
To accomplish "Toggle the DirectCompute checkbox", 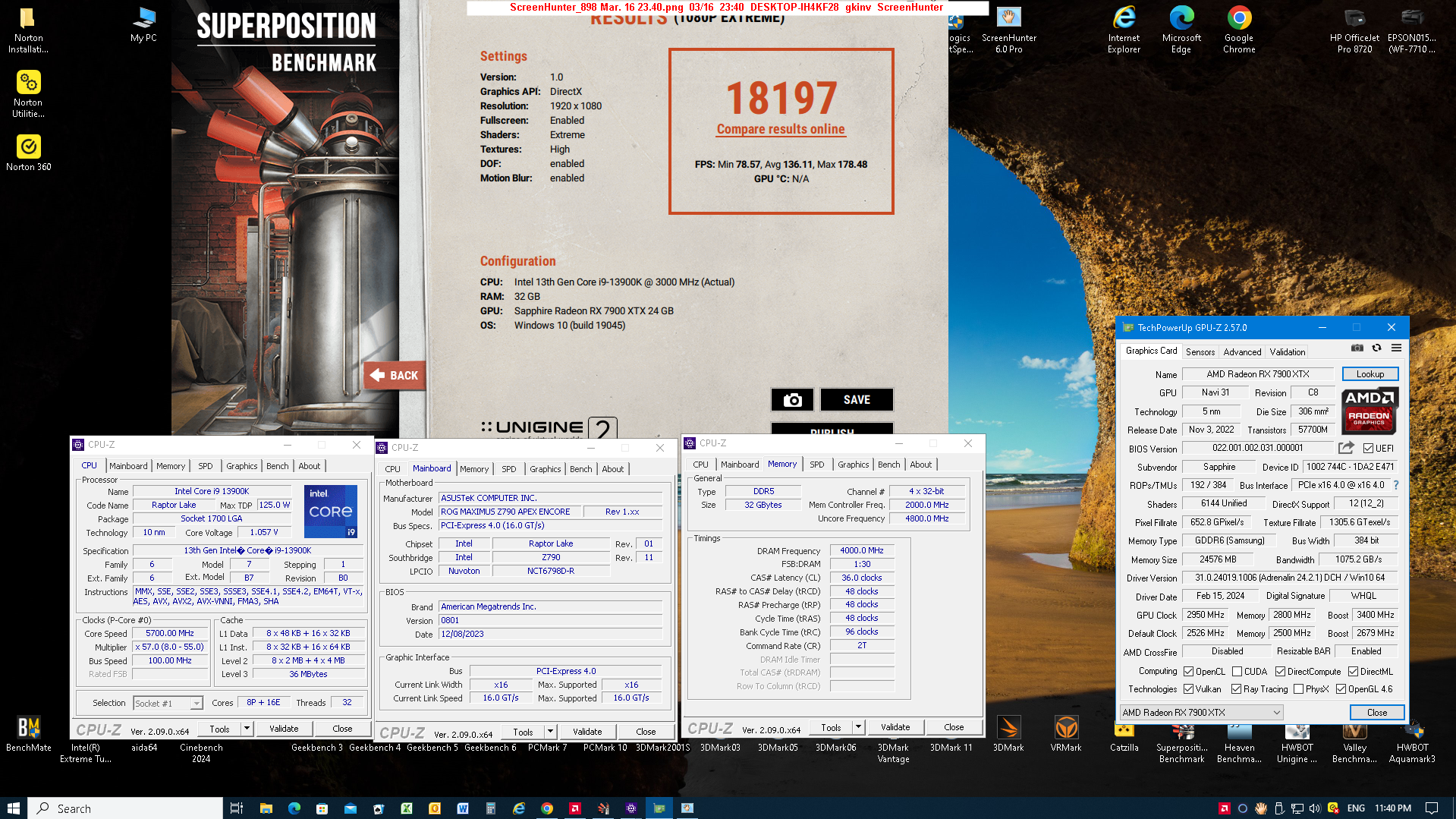I will tap(1280, 671).
